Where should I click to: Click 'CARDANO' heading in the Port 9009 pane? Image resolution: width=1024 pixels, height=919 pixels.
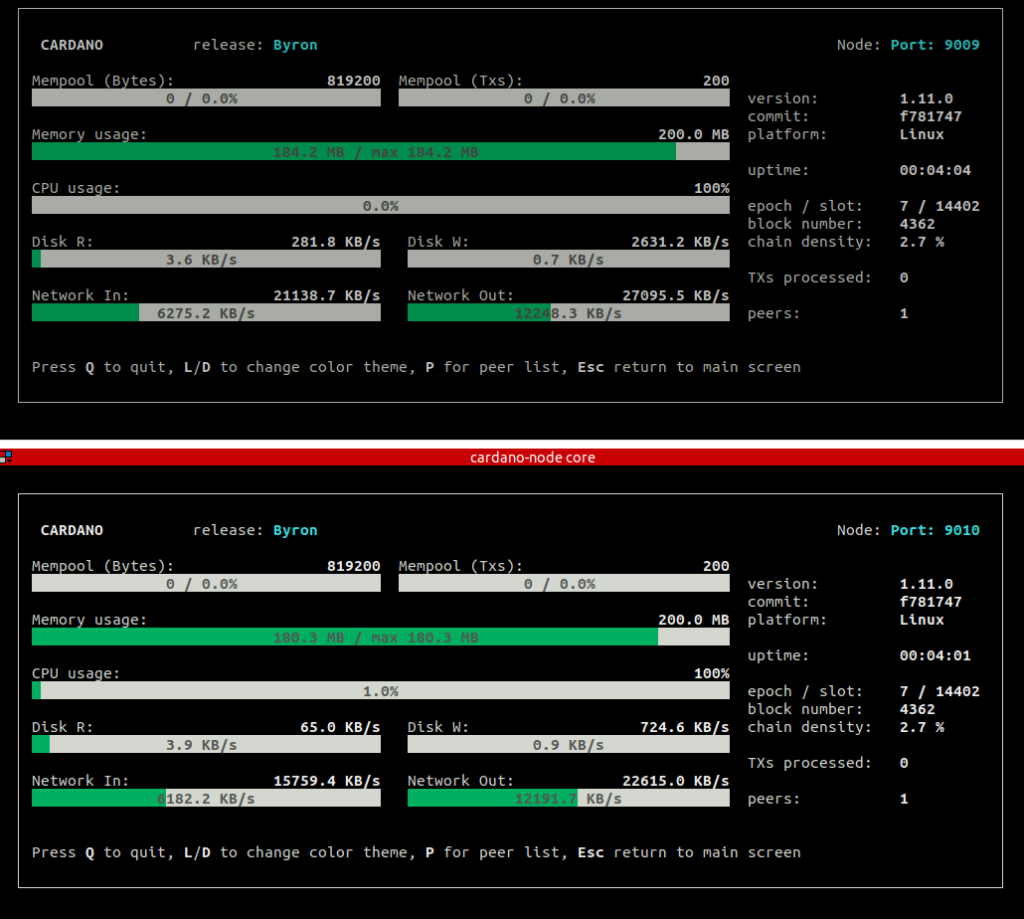pyautogui.click(x=72, y=44)
